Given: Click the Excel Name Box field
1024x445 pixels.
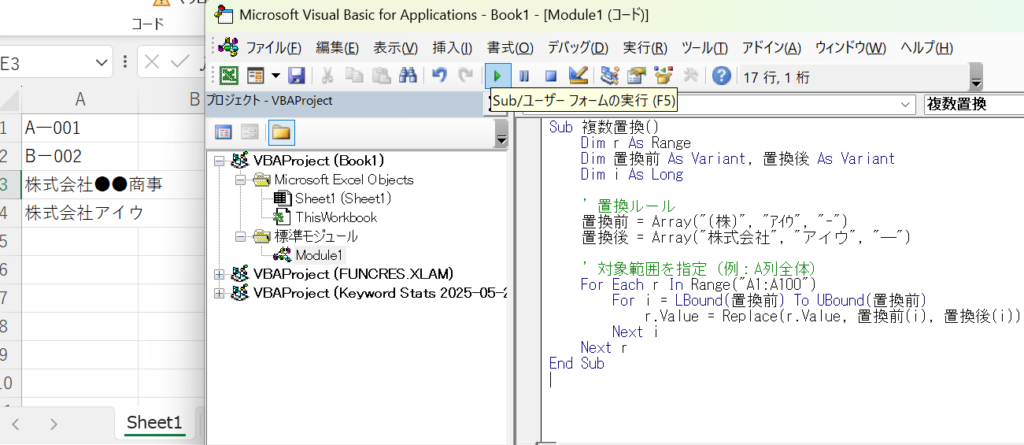Looking at the screenshot, I should click(x=46, y=63).
